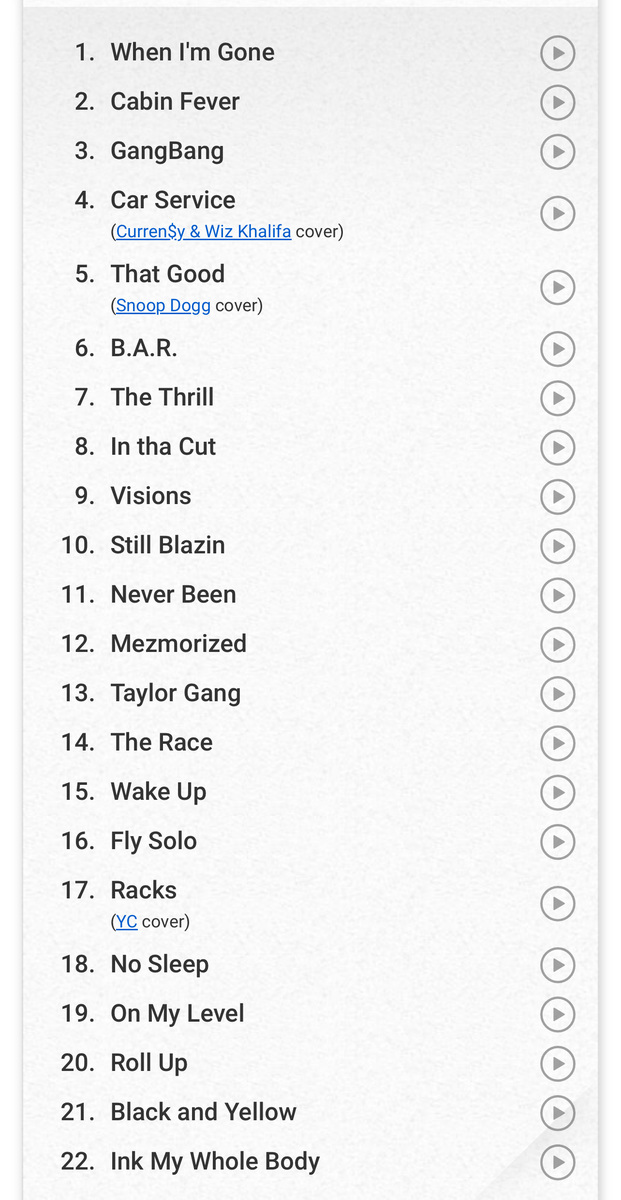Play the track Cabin Fever

pos(558,102)
